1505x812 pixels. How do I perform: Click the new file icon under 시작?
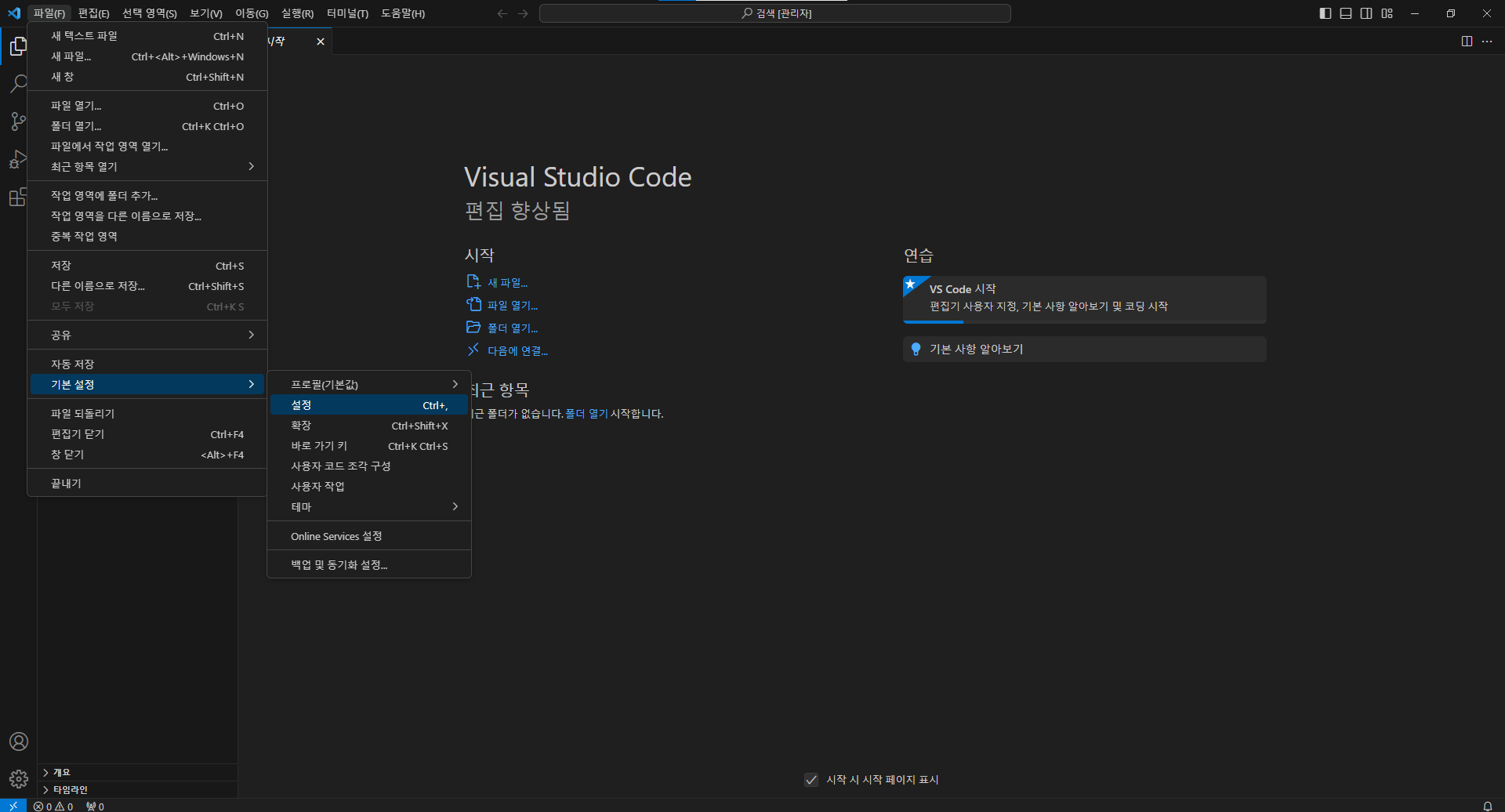(473, 282)
